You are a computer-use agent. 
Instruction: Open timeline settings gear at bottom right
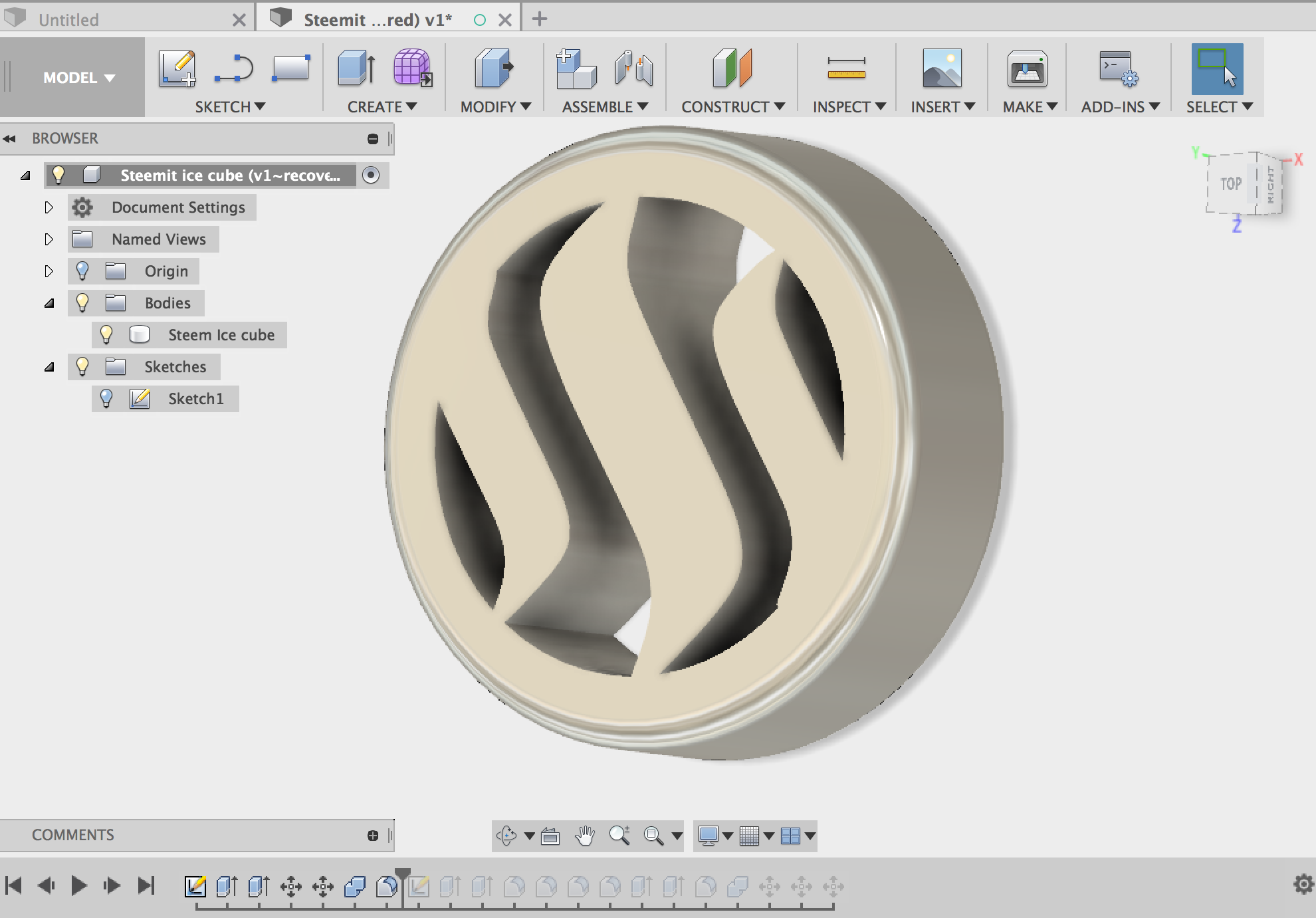click(x=1303, y=883)
